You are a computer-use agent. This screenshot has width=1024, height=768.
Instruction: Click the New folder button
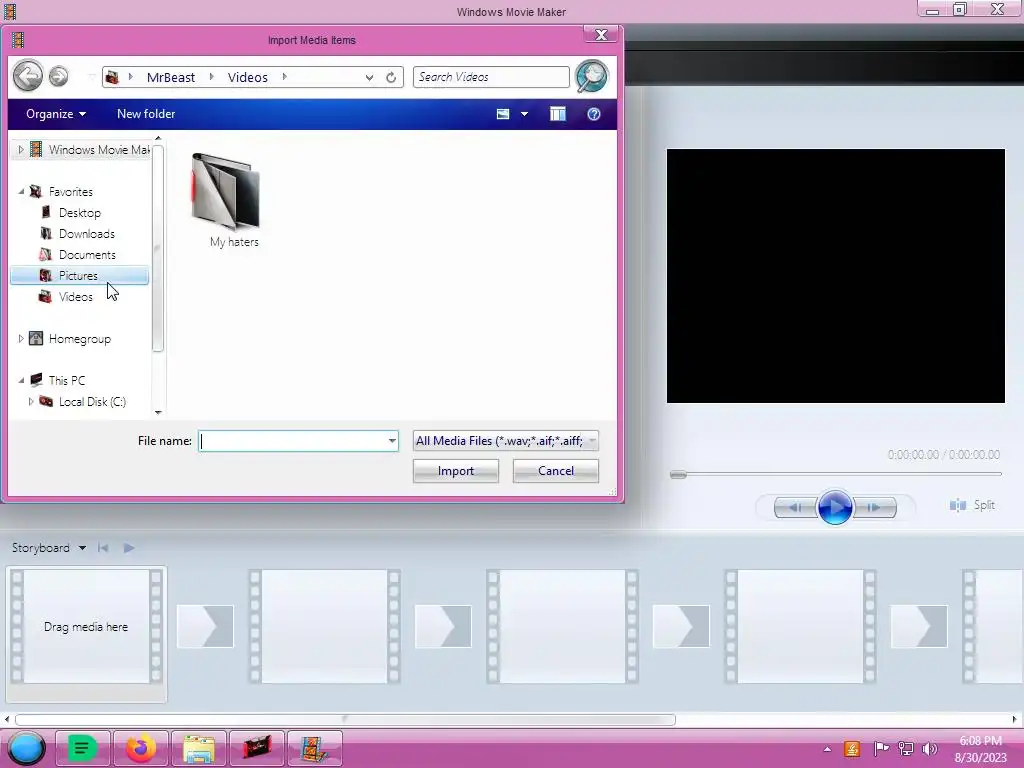click(x=146, y=114)
